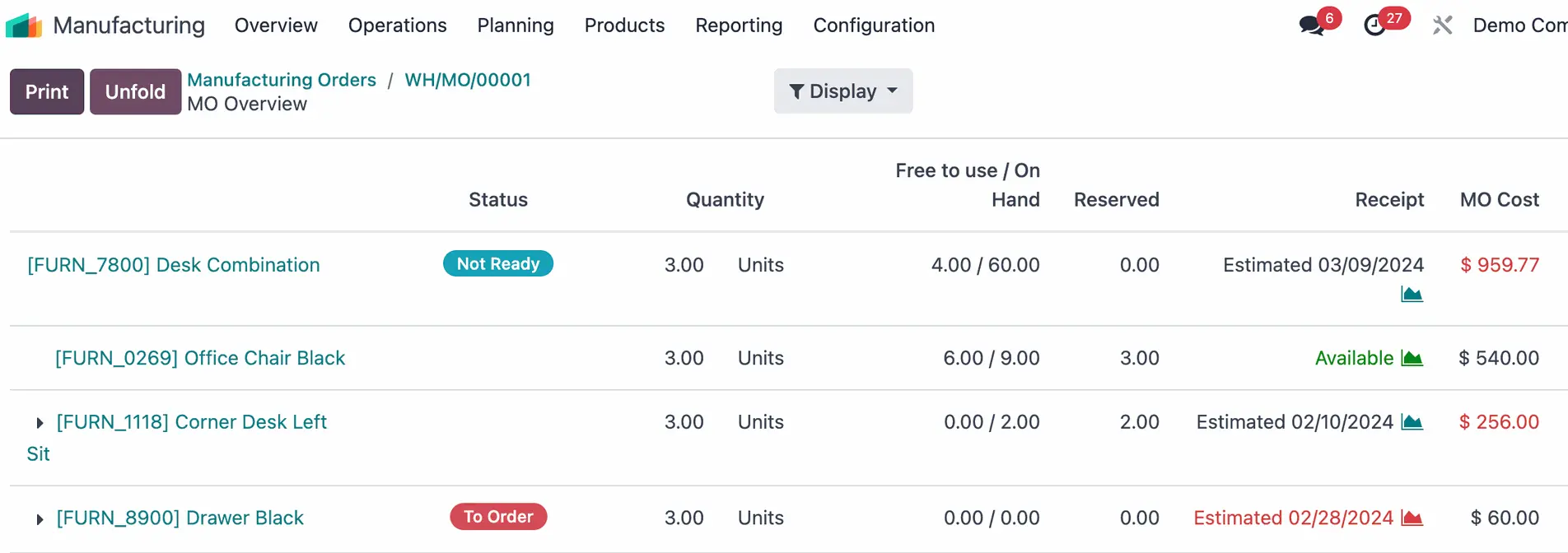Click the 4.00 / 60.00 availability value

point(986,265)
